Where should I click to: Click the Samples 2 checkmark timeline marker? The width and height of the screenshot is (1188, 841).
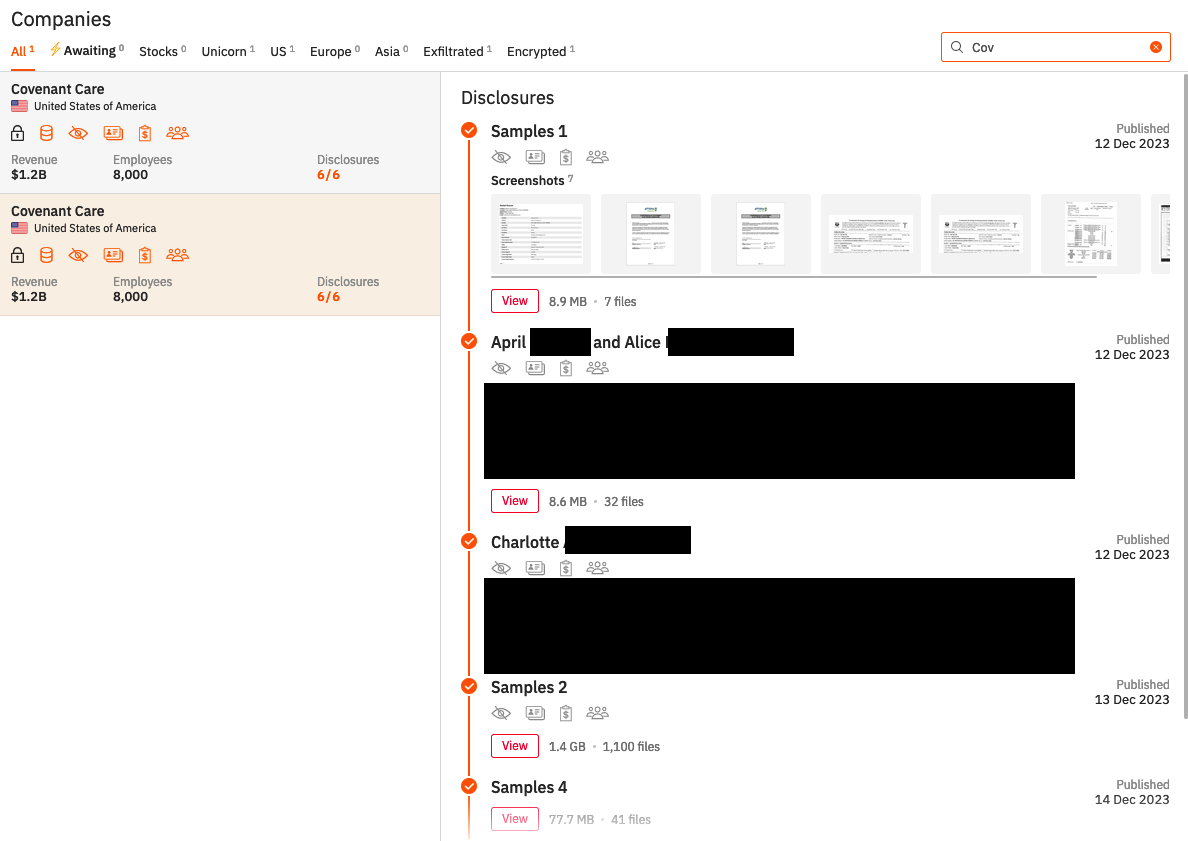(469, 686)
